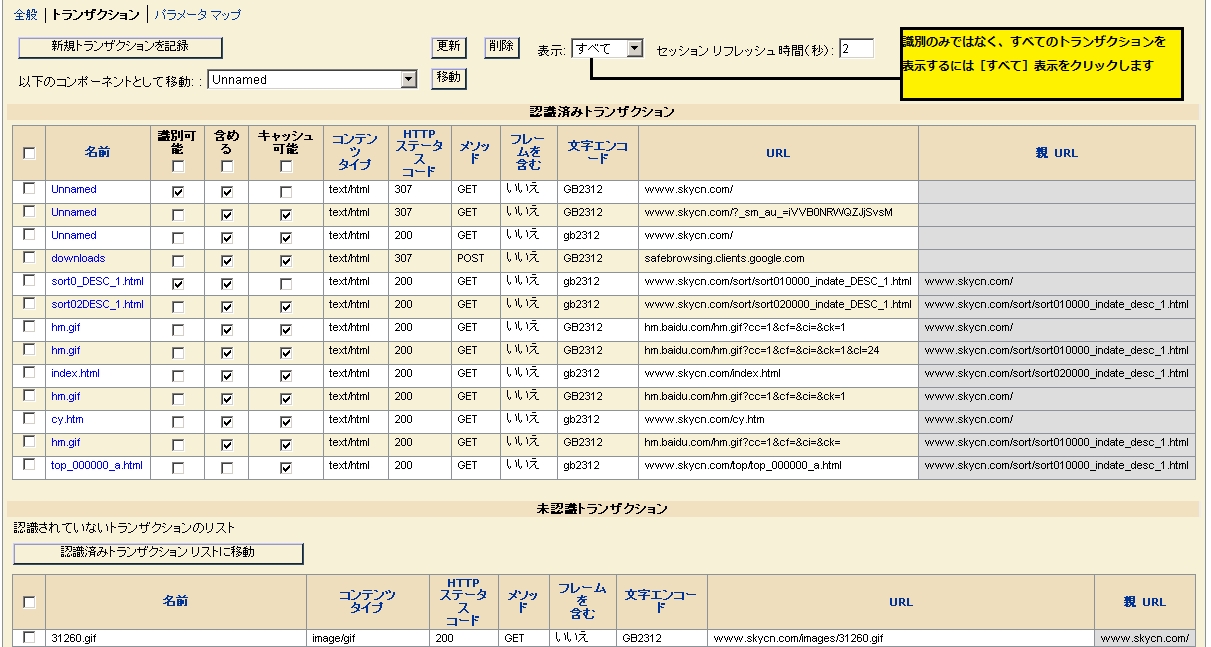Click the 削除 button
Image resolution: width=1211 pixels, height=647 pixels.
[x=501, y=47]
